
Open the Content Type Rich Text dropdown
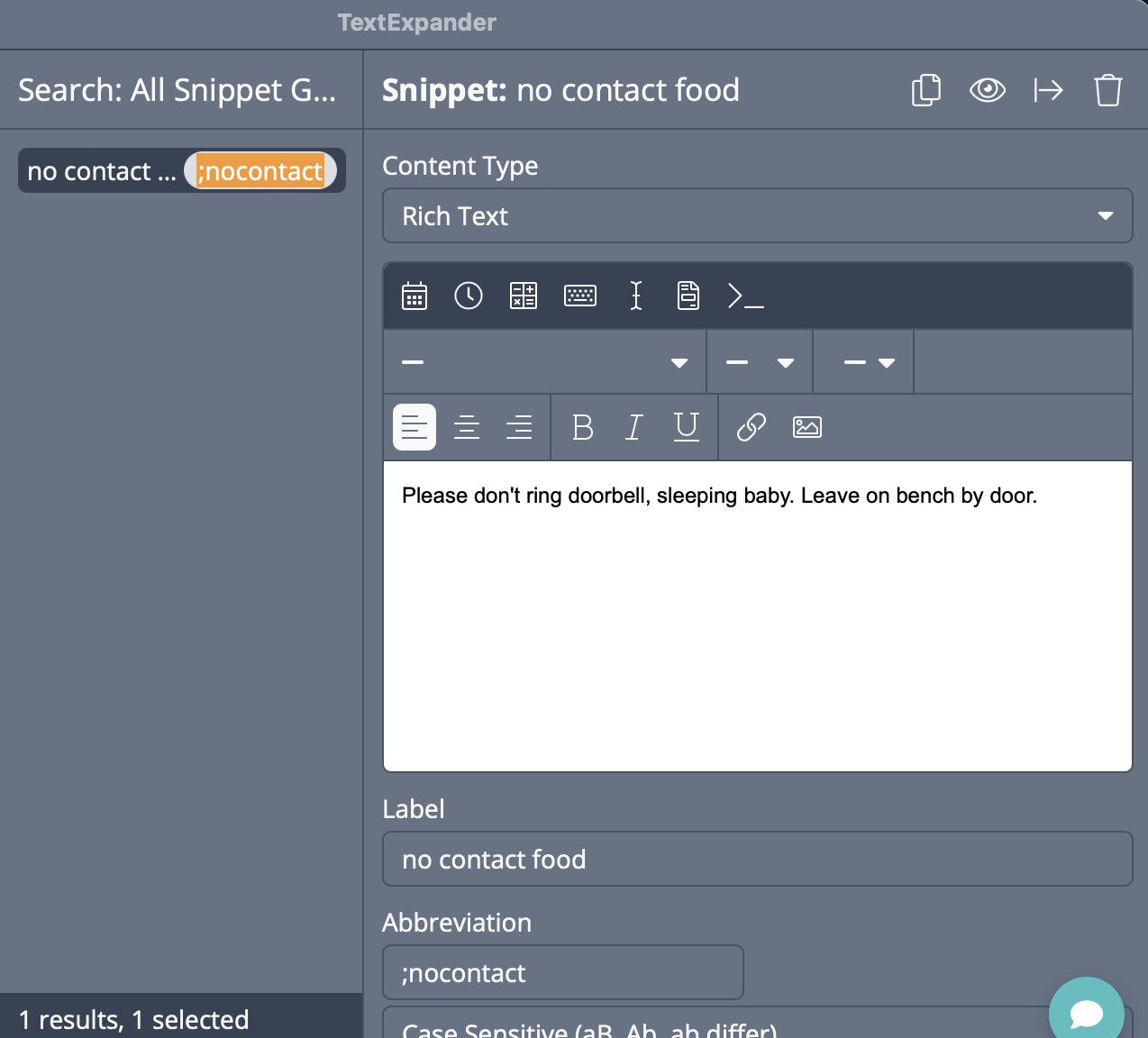point(757,216)
